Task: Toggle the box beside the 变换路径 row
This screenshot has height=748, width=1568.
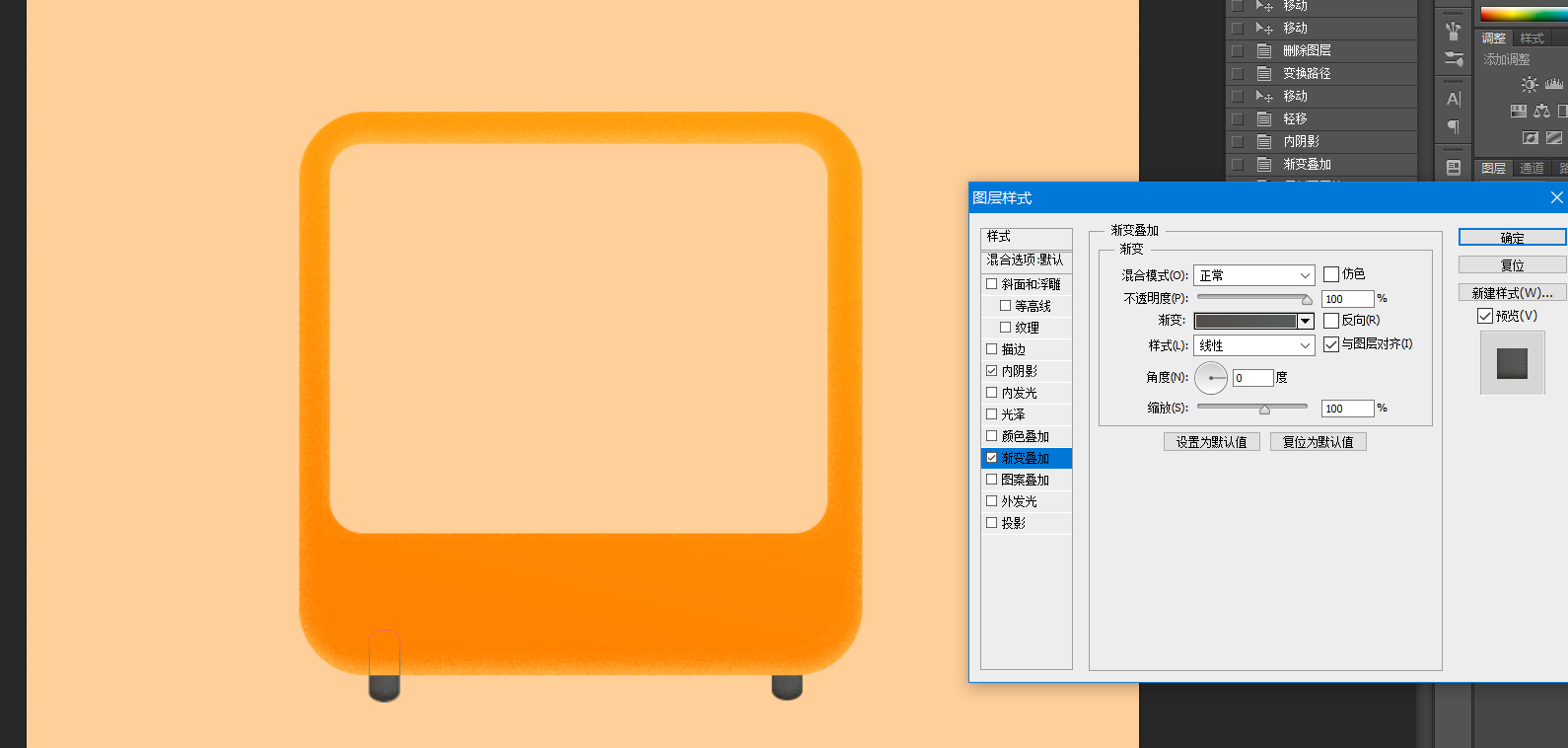Action: (1237, 73)
